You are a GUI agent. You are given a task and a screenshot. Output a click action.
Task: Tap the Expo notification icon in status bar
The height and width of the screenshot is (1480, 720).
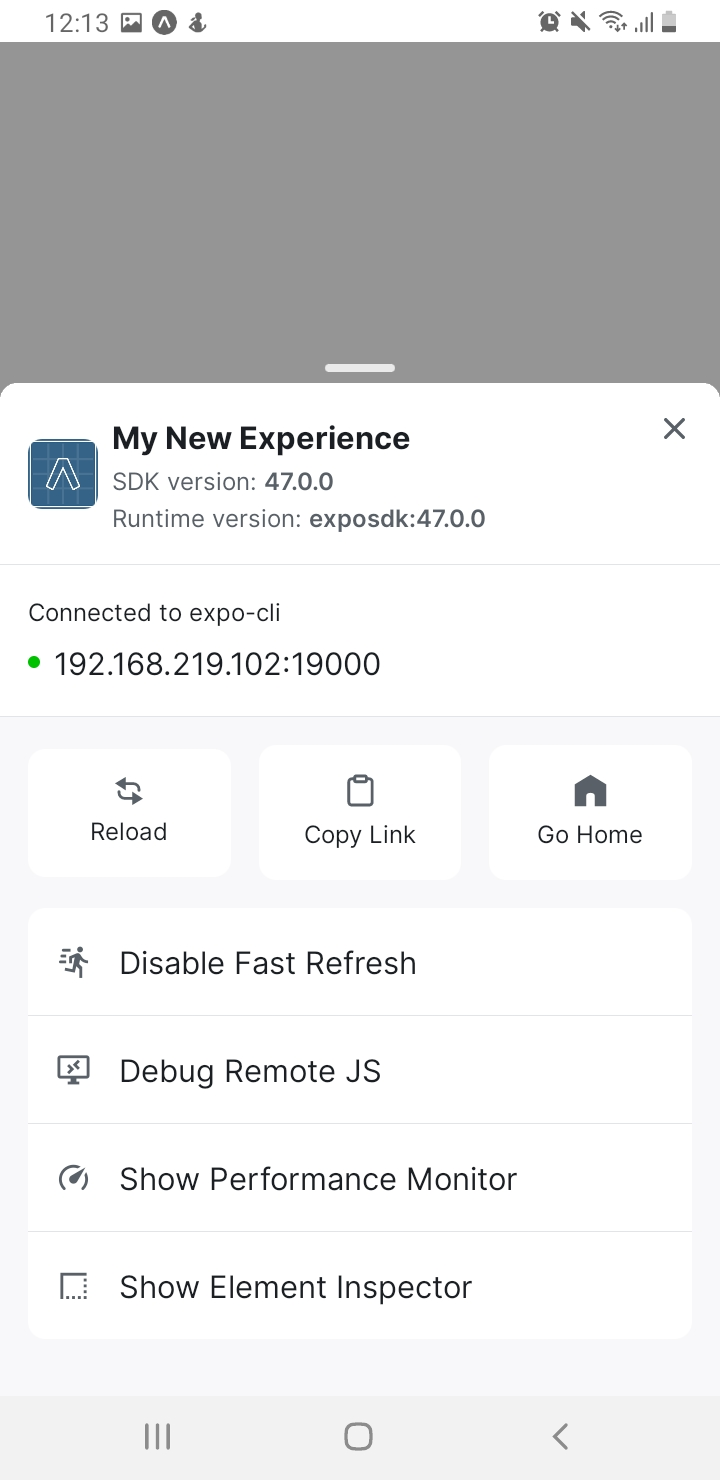164,22
